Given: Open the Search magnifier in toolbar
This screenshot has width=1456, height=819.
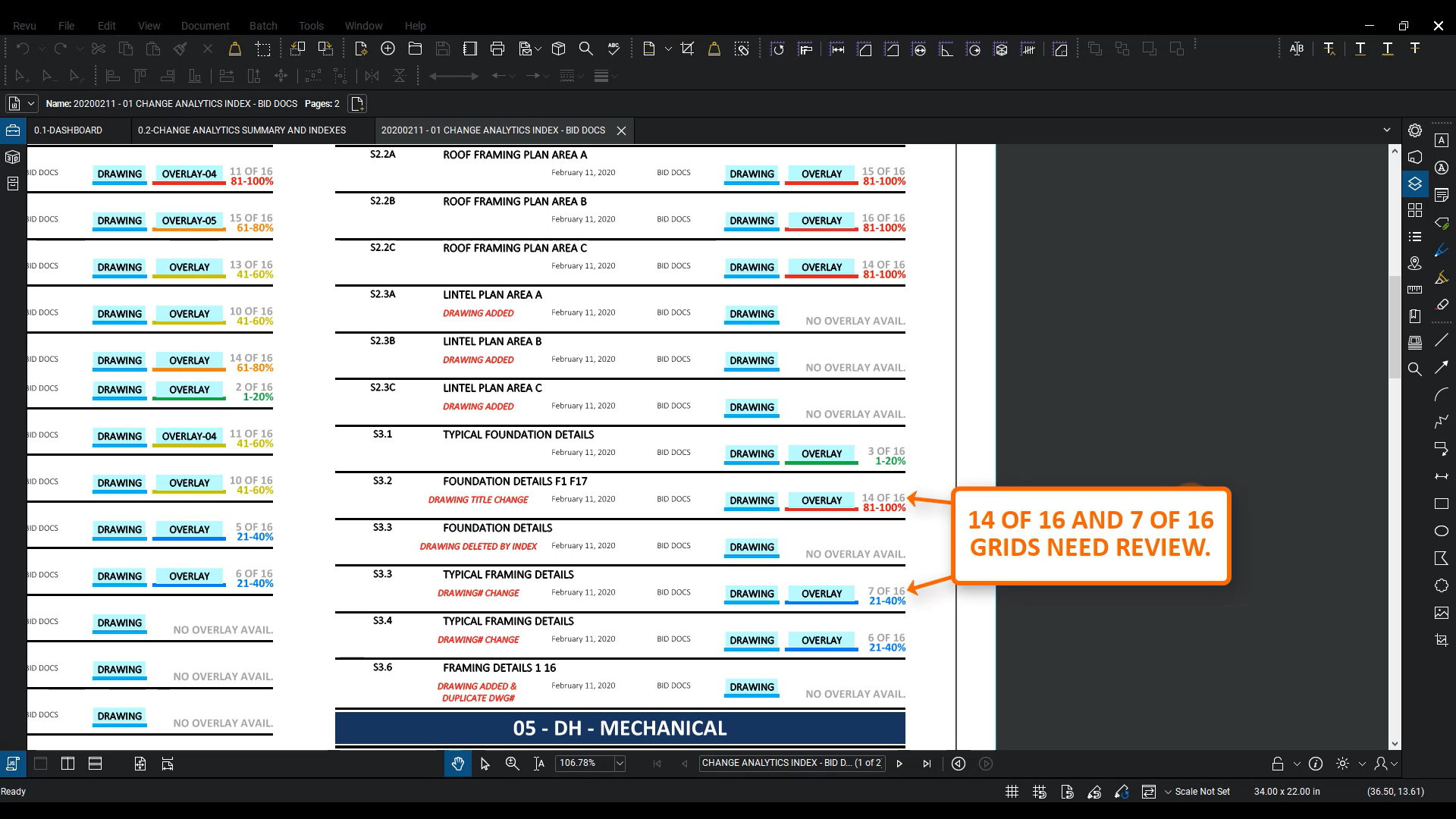Looking at the screenshot, I should pos(585,49).
